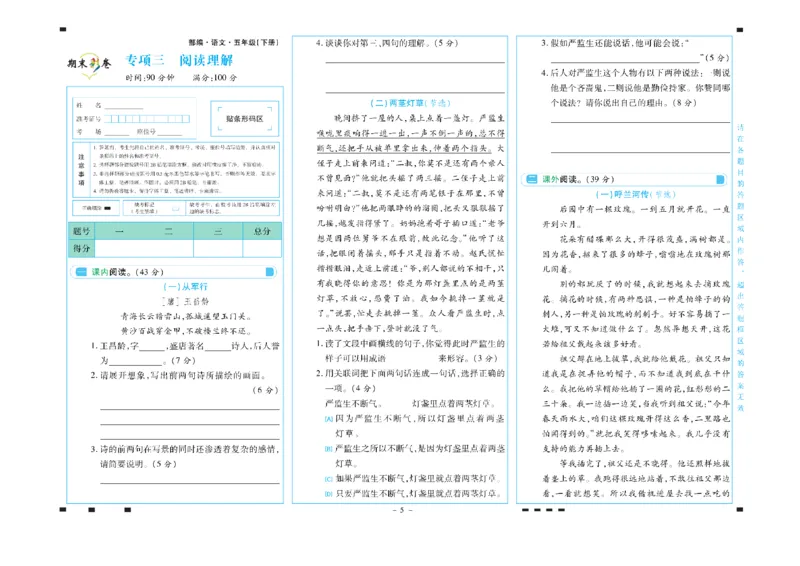Click the 座位号 blank line
The height and width of the screenshot is (566, 800).
169,133
